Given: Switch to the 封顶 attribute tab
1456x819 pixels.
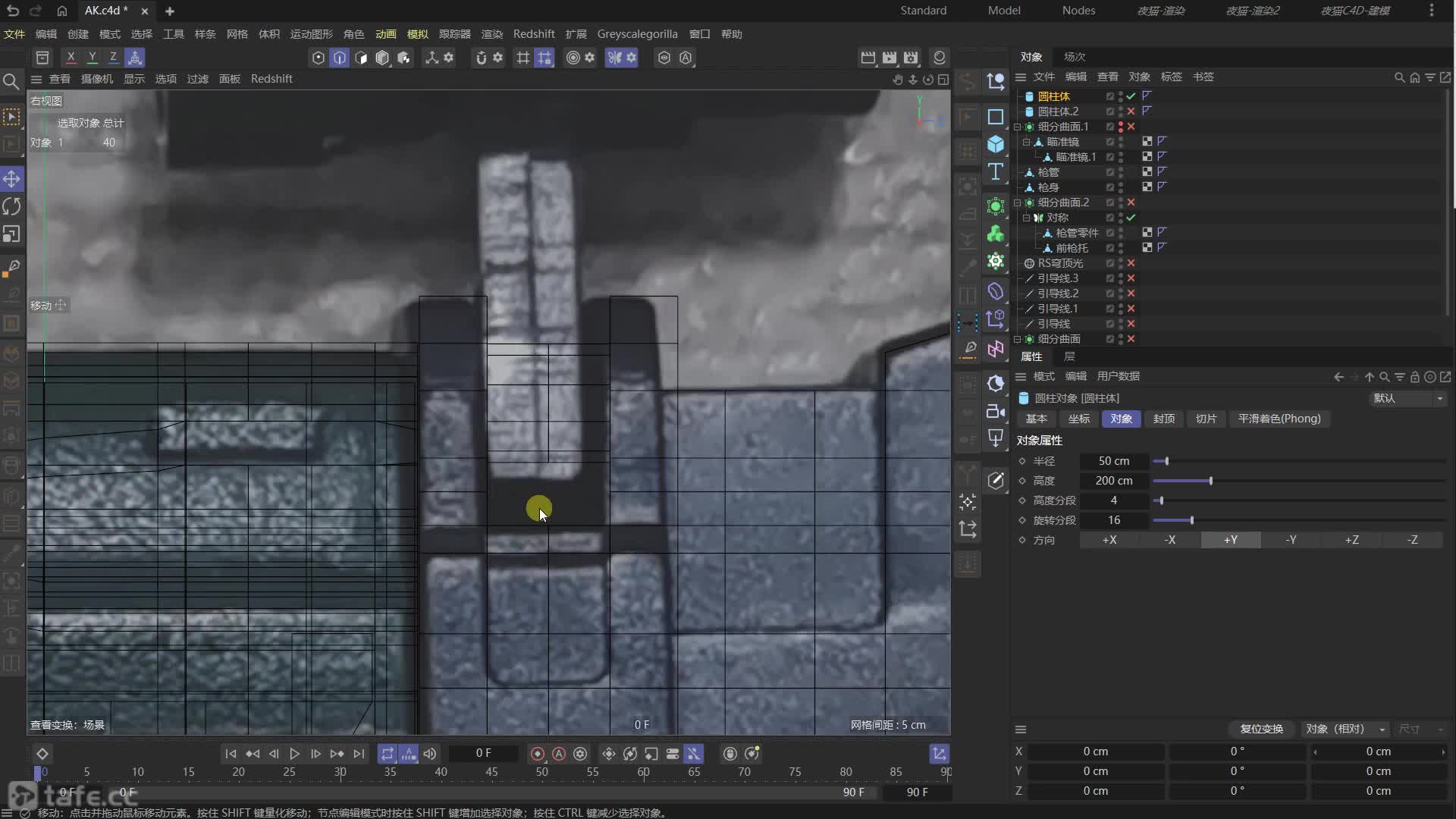Looking at the screenshot, I should coord(1163,419).
